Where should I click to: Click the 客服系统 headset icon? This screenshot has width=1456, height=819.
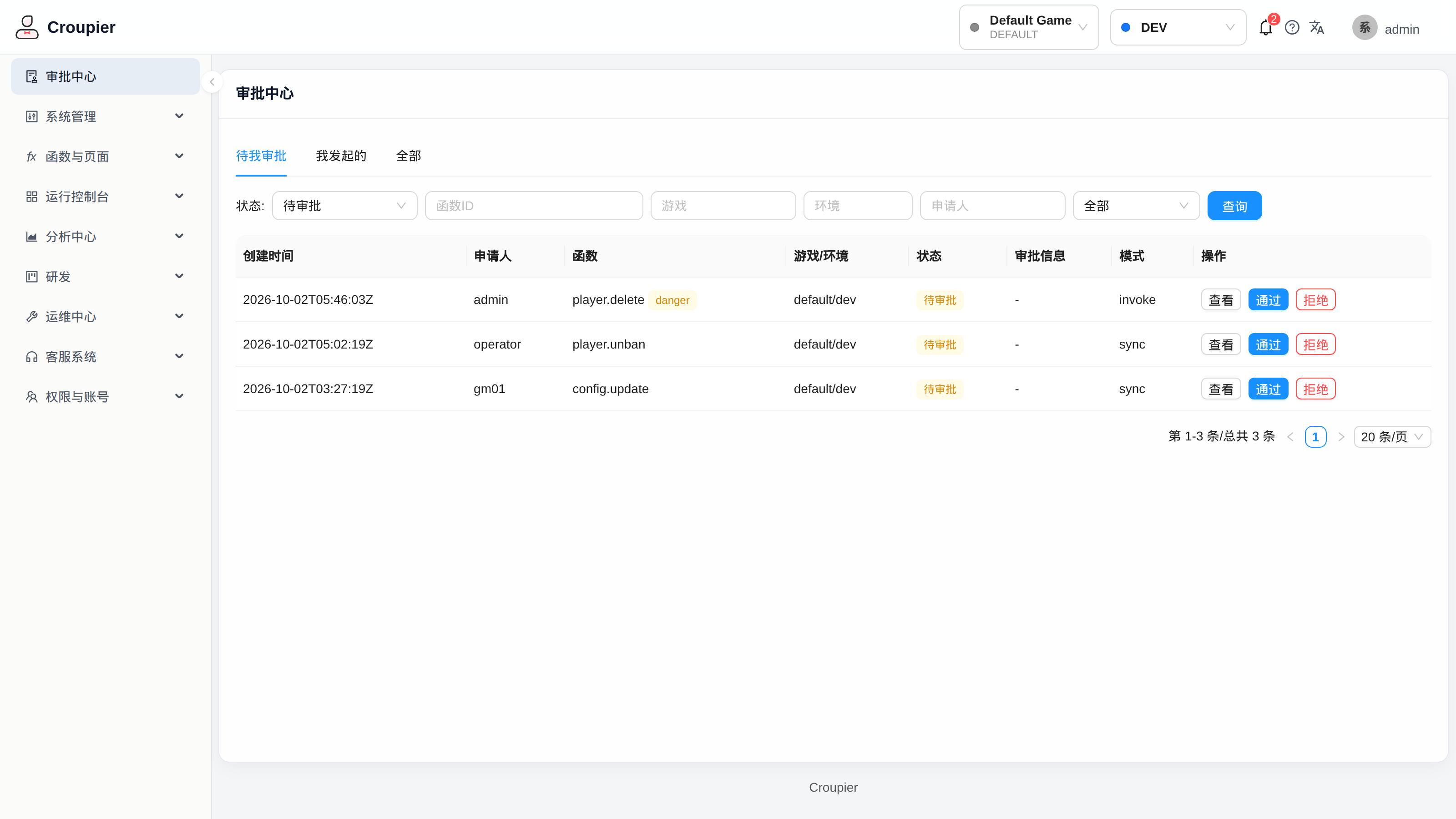(x=32, y=357)
